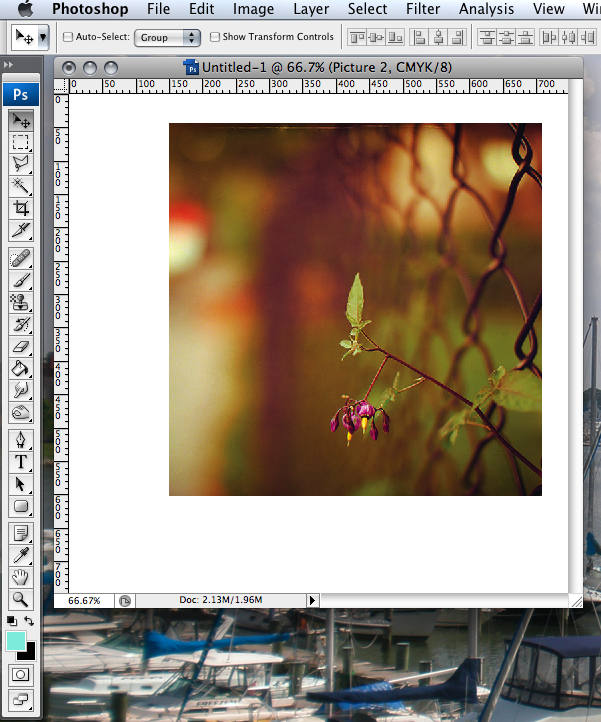Select the Horizontal Type tool
This screenshot has height=722, width=601.
click(x=21, y=462)
